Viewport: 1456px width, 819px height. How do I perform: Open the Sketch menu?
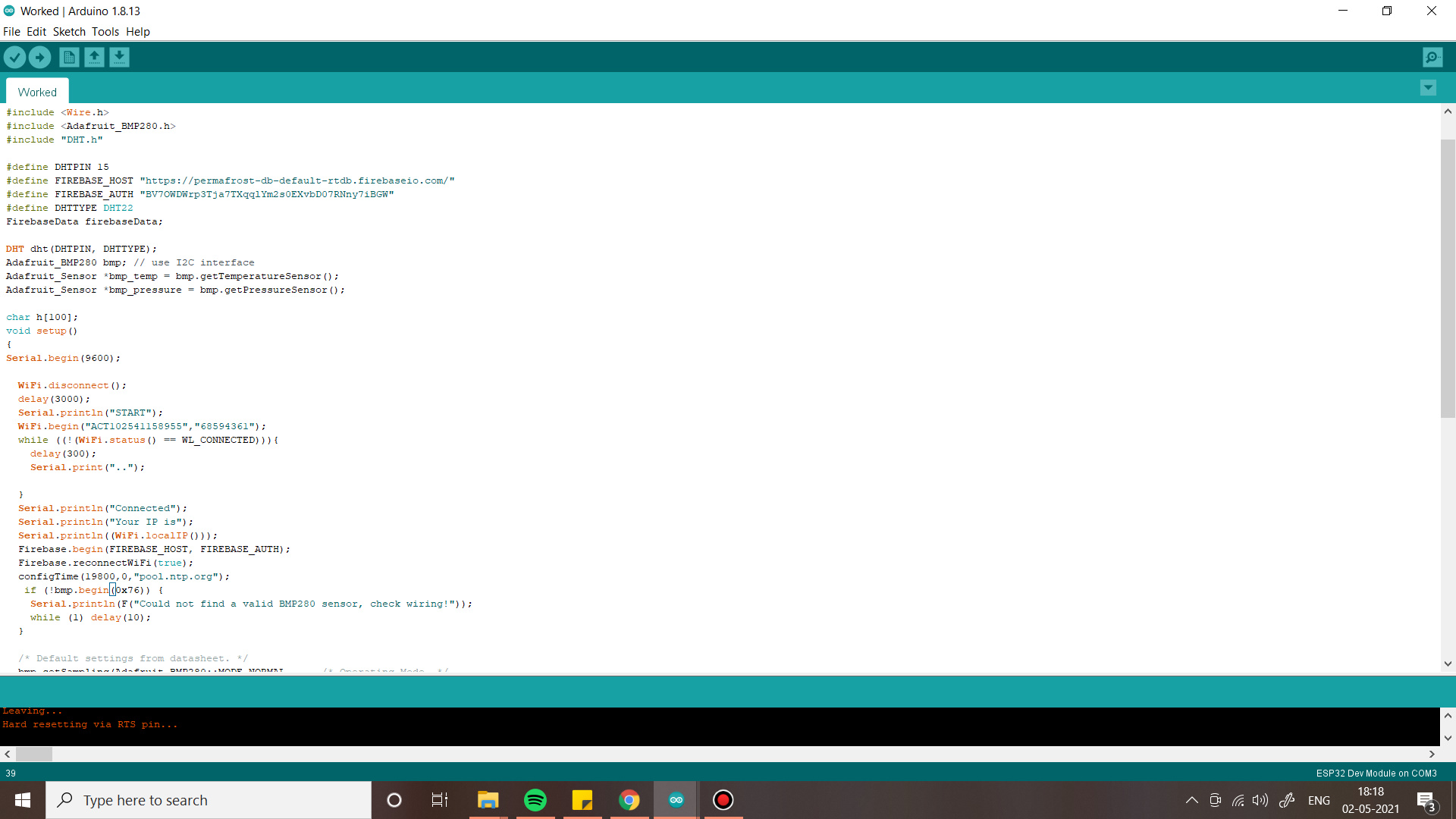pos(69,32)
